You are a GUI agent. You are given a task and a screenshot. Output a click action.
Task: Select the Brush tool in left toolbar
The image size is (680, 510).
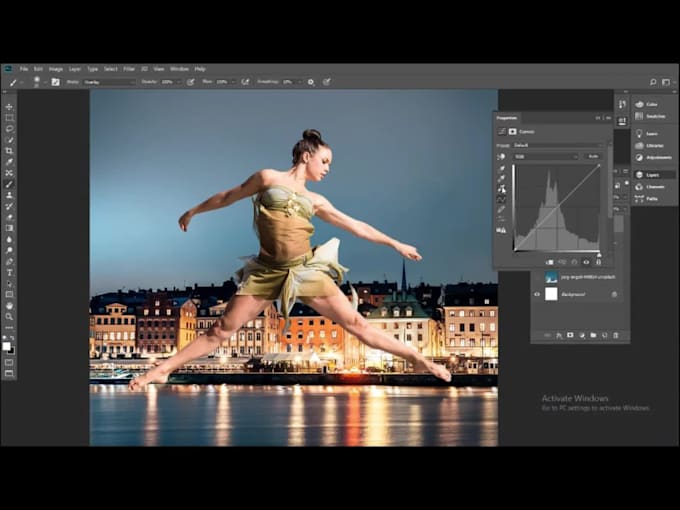pyautogui.click(x=9, y=184)
